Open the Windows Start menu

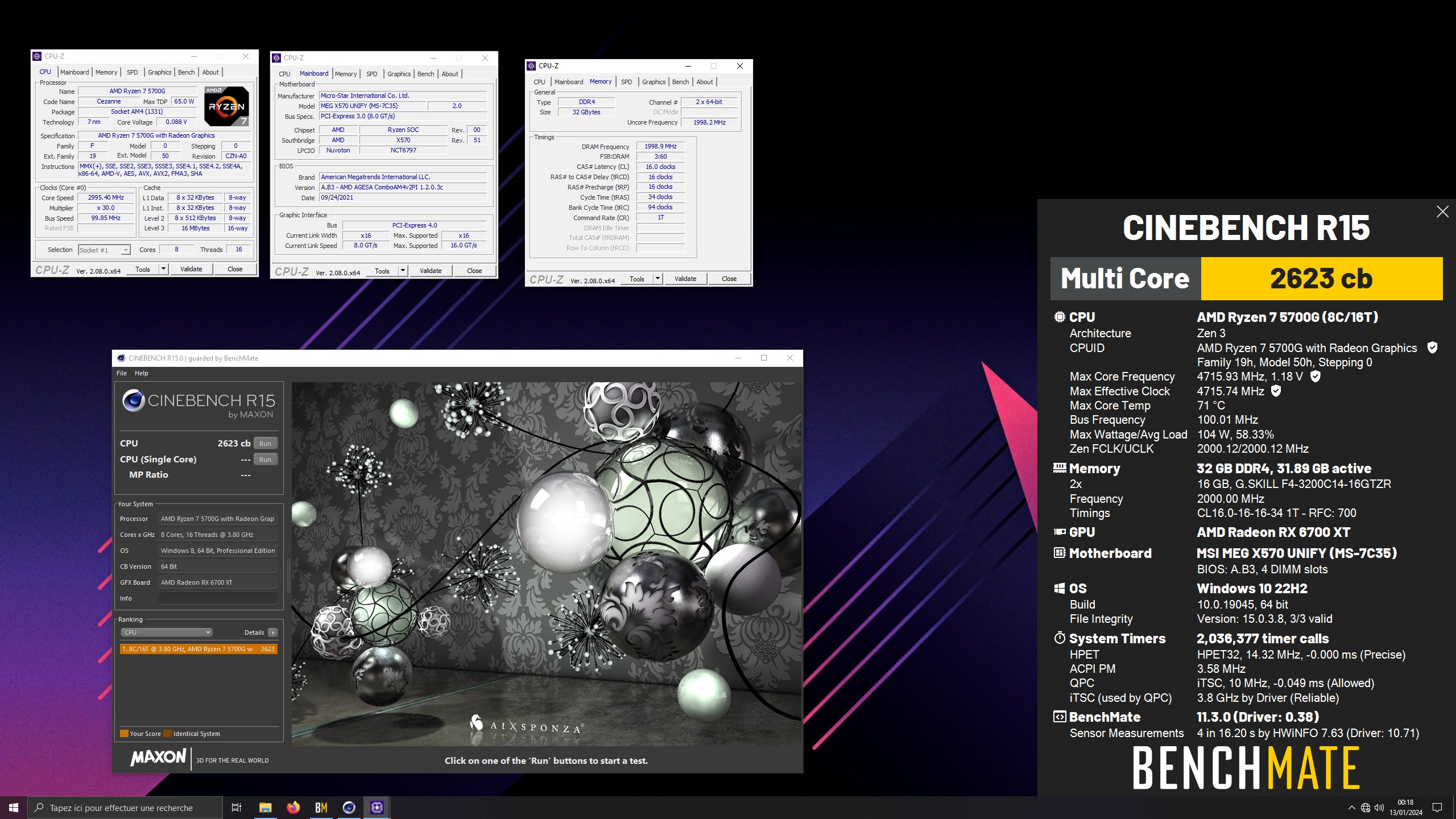(14, 808)
